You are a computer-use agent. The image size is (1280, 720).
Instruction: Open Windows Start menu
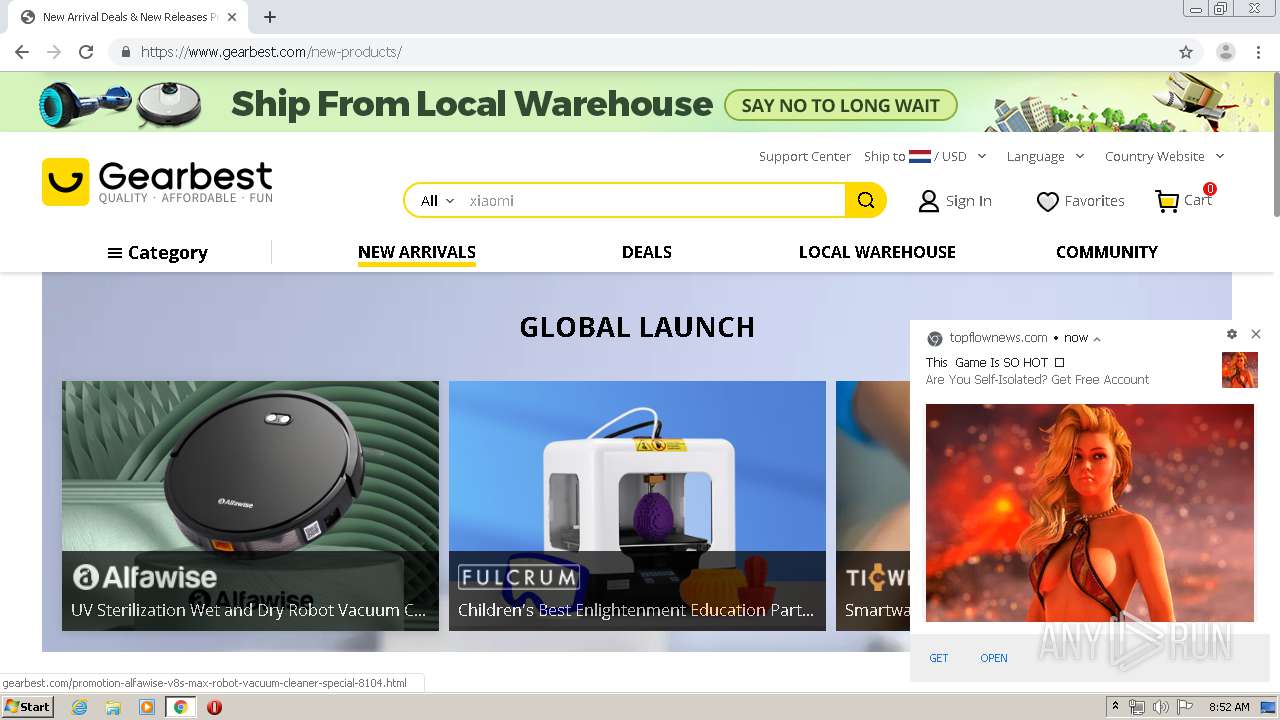(27, 707)
